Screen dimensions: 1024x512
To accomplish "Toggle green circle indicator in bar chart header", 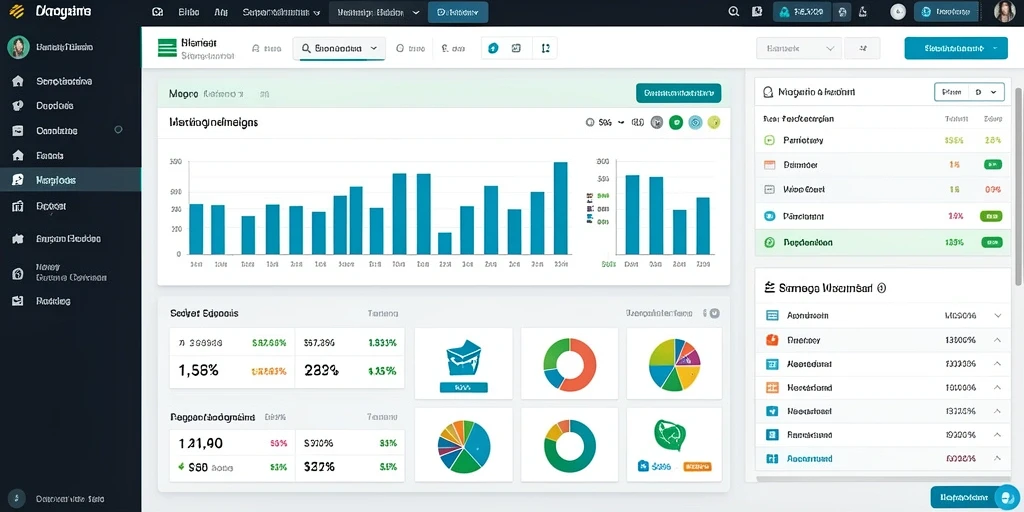I will tap(676, 122).
